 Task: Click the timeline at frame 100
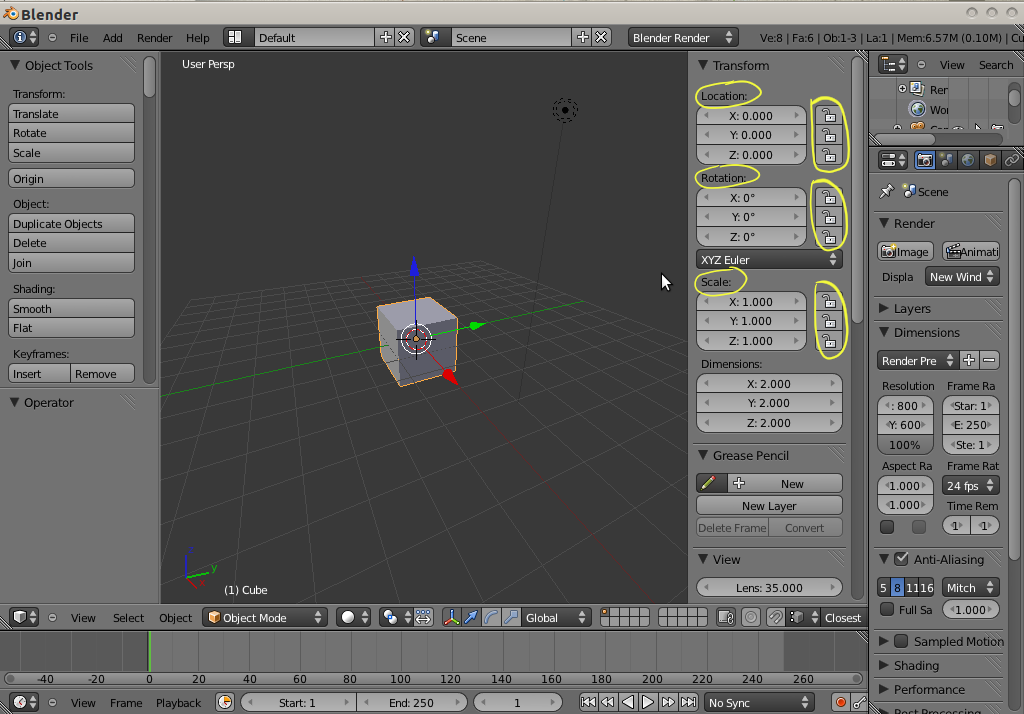[x=400, y=651]
